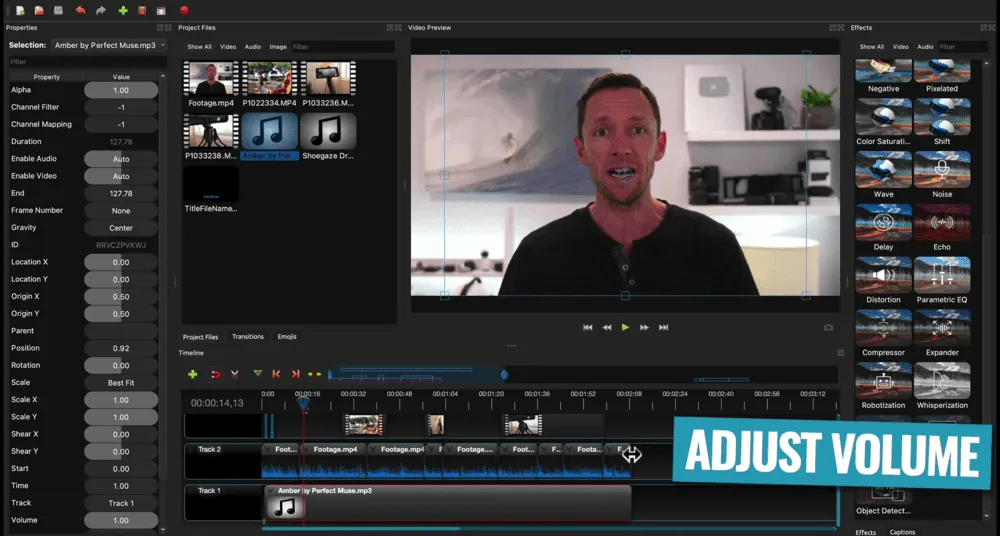
Task: Open the Track 2 menu arrow
Action: tap(191, 450)
